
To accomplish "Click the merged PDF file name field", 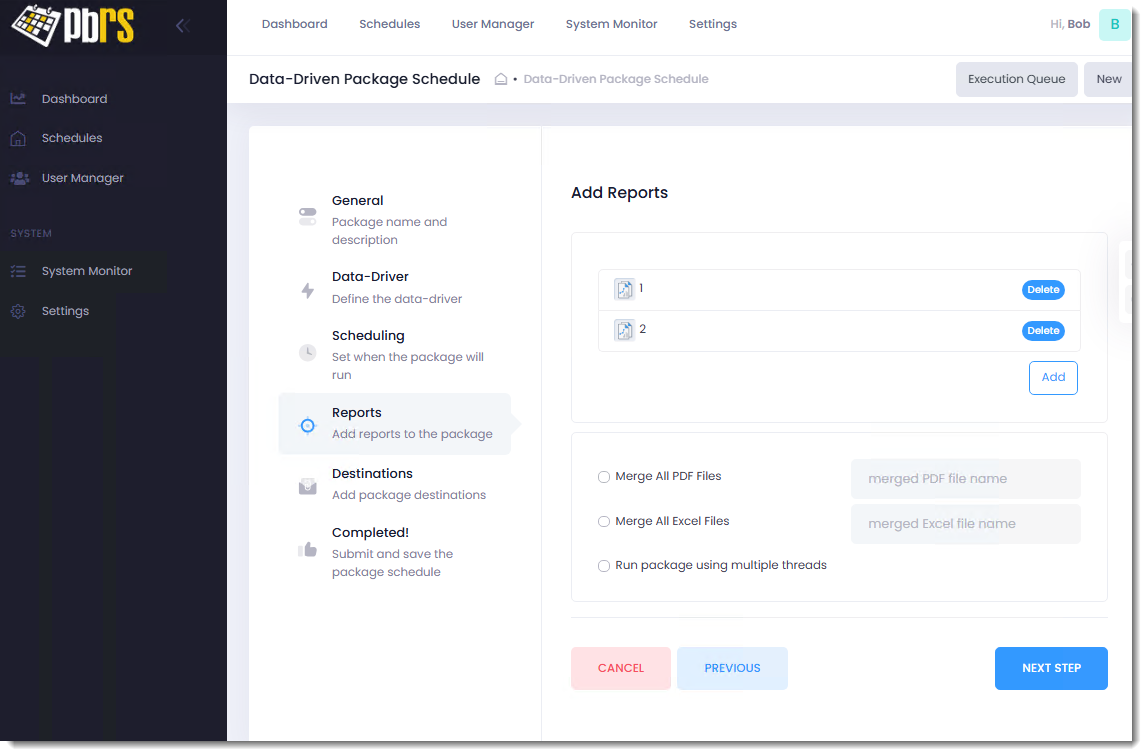I will (965, 479).
